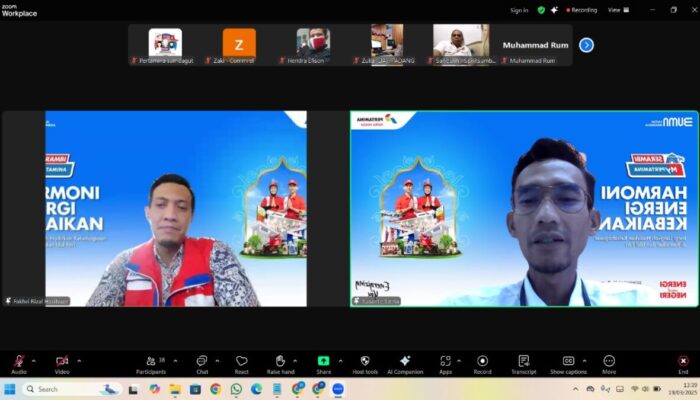
Task: Toggle the camera with the Video button
Action: pyautogui.click(x=62, y=361)
